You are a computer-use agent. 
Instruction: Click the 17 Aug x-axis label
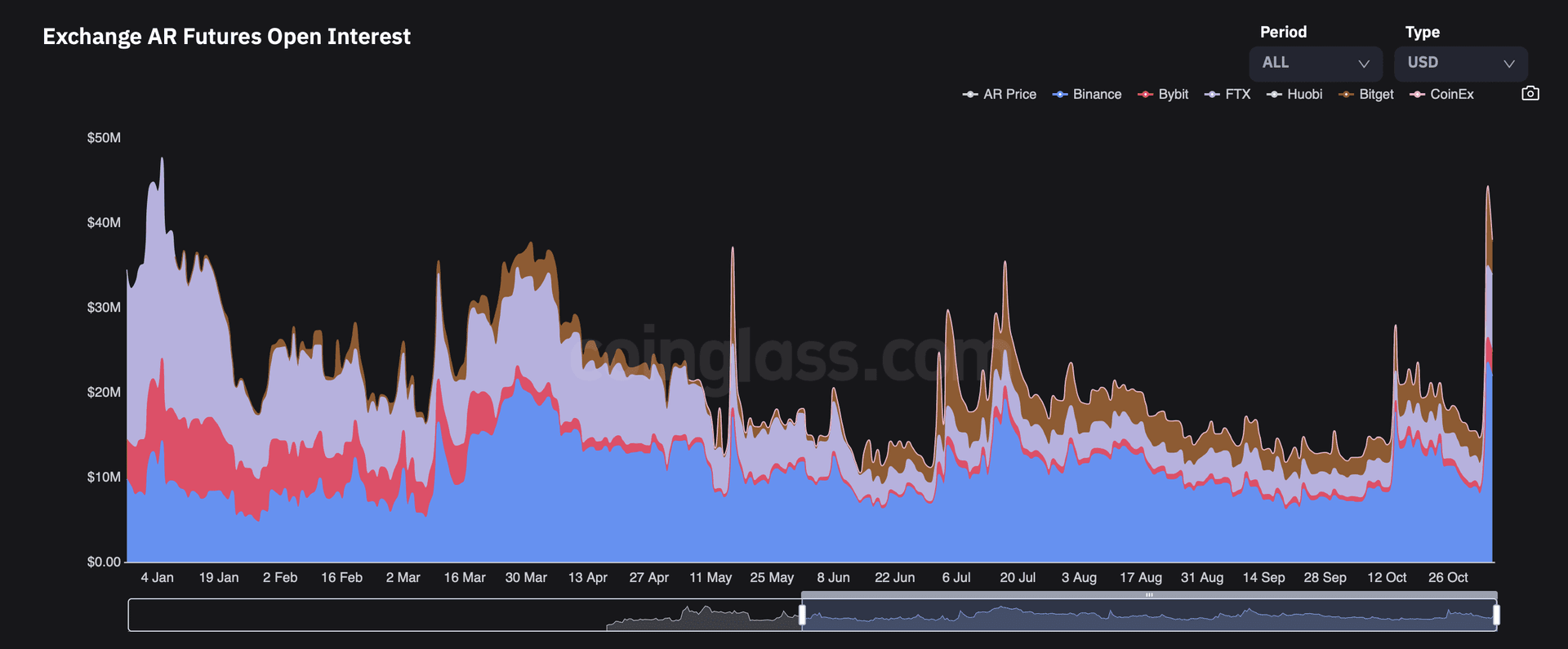tap(1141, 577)
